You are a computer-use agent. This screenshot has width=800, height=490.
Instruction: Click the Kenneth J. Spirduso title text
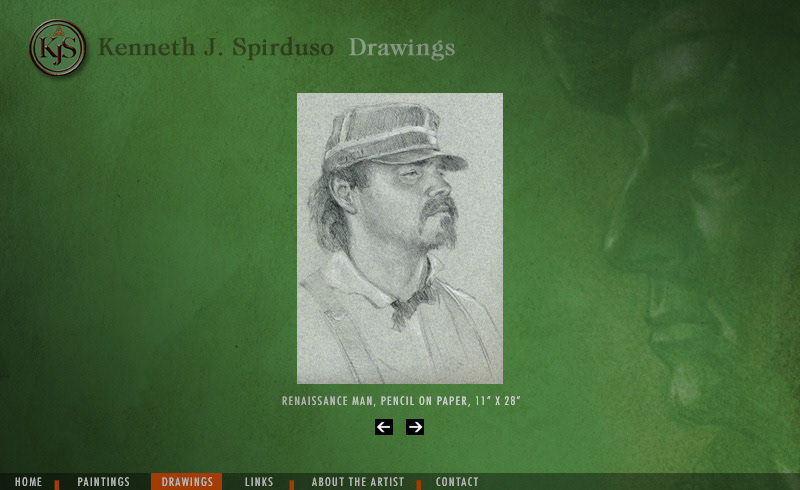pyautogui.click(x=216, y=47)
